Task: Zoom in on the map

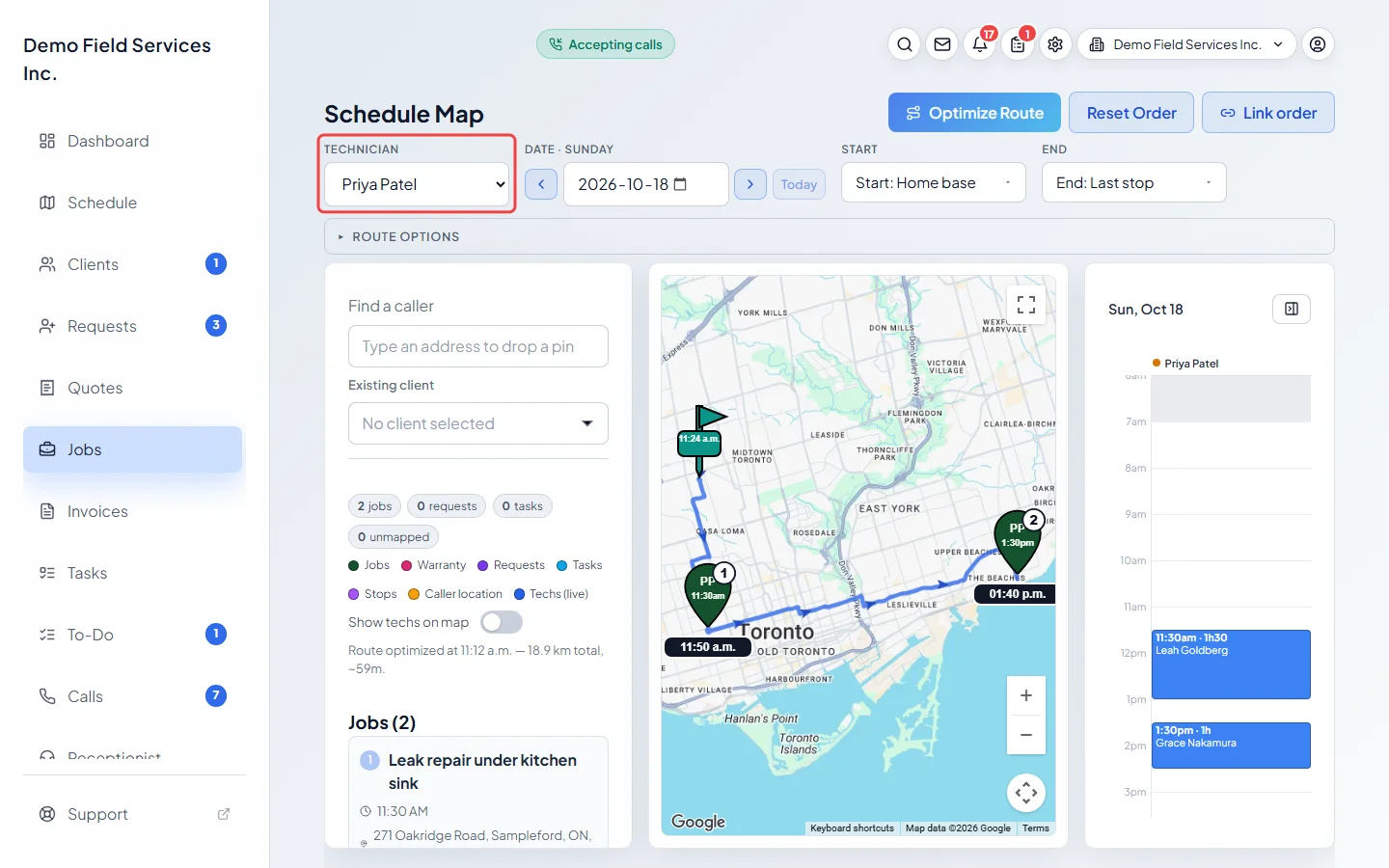Action: pyautogui.click(x=1026, y=695)
